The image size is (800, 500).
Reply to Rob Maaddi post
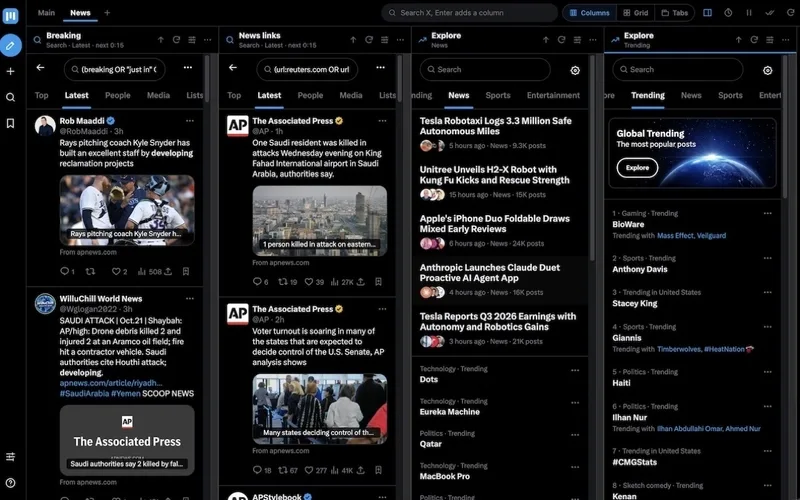click(x=67, y=271)
